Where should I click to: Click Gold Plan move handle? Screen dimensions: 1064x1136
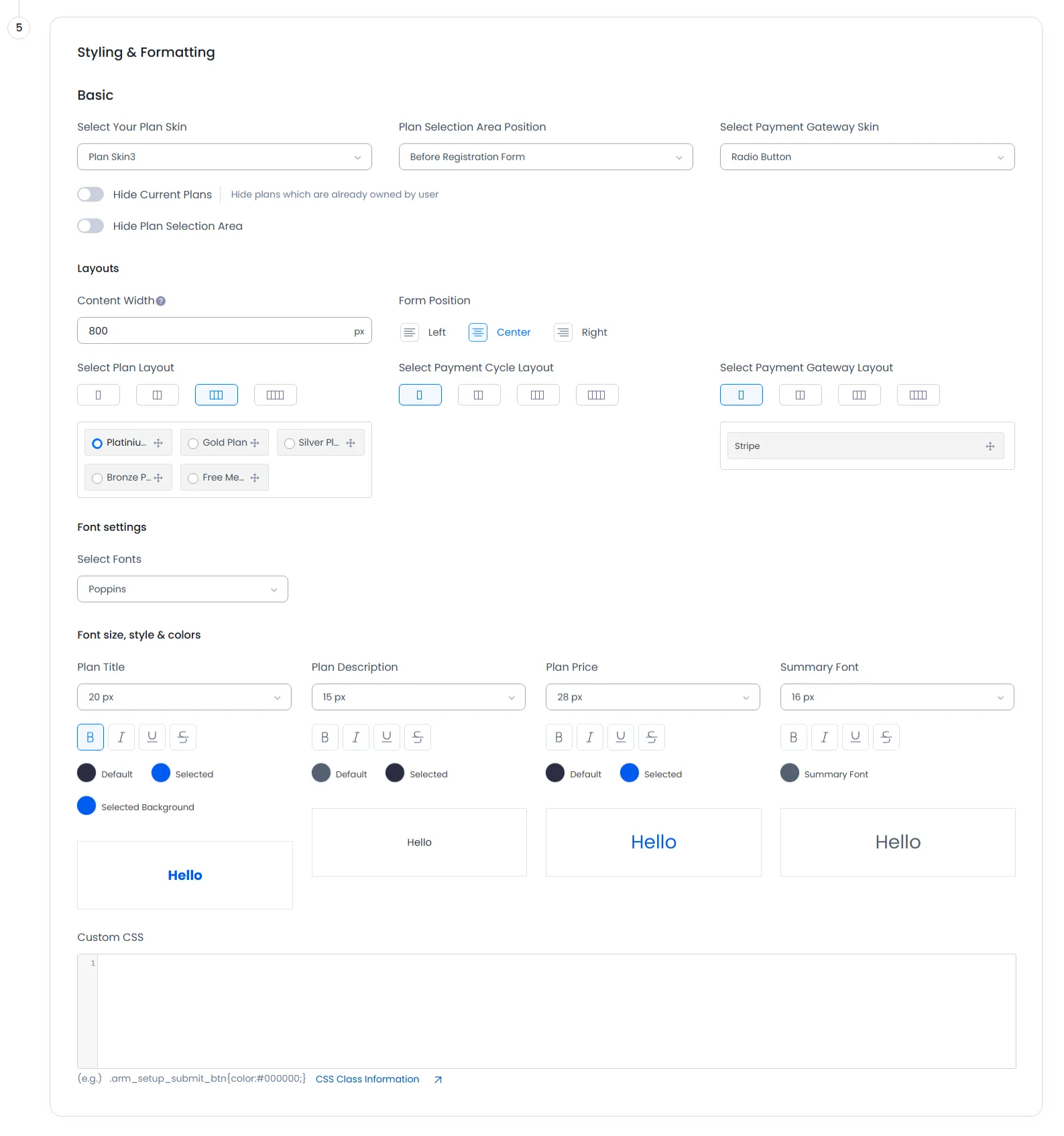(255, 443)
